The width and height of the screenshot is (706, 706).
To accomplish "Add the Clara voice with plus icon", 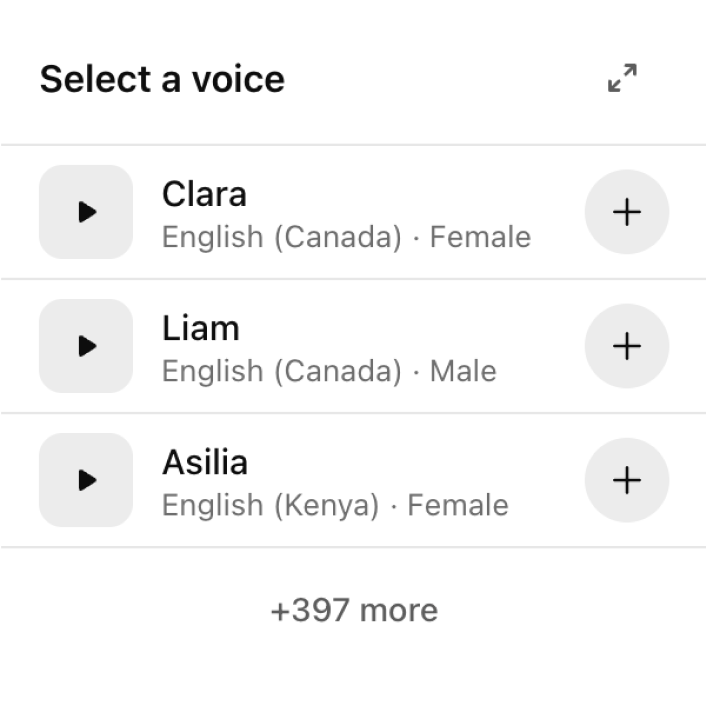I will pyautogui.click(x=626, y=212).
